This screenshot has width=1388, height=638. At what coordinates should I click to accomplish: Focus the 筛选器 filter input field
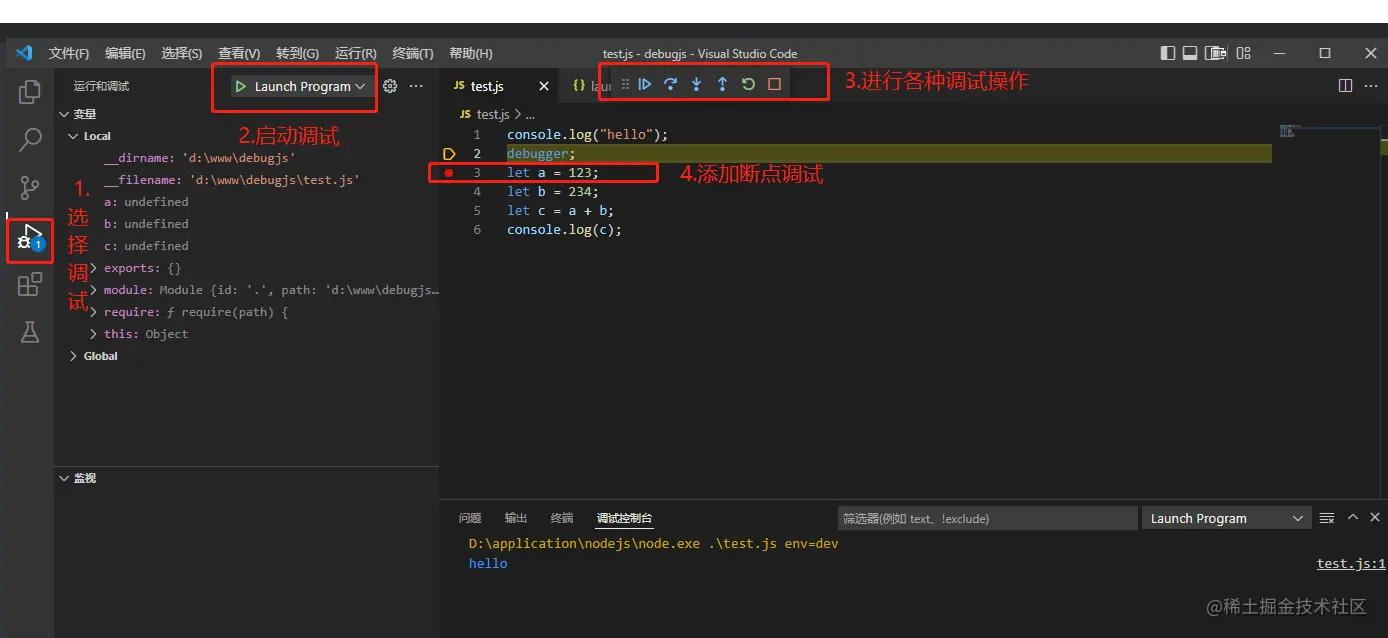coord(987,518)
